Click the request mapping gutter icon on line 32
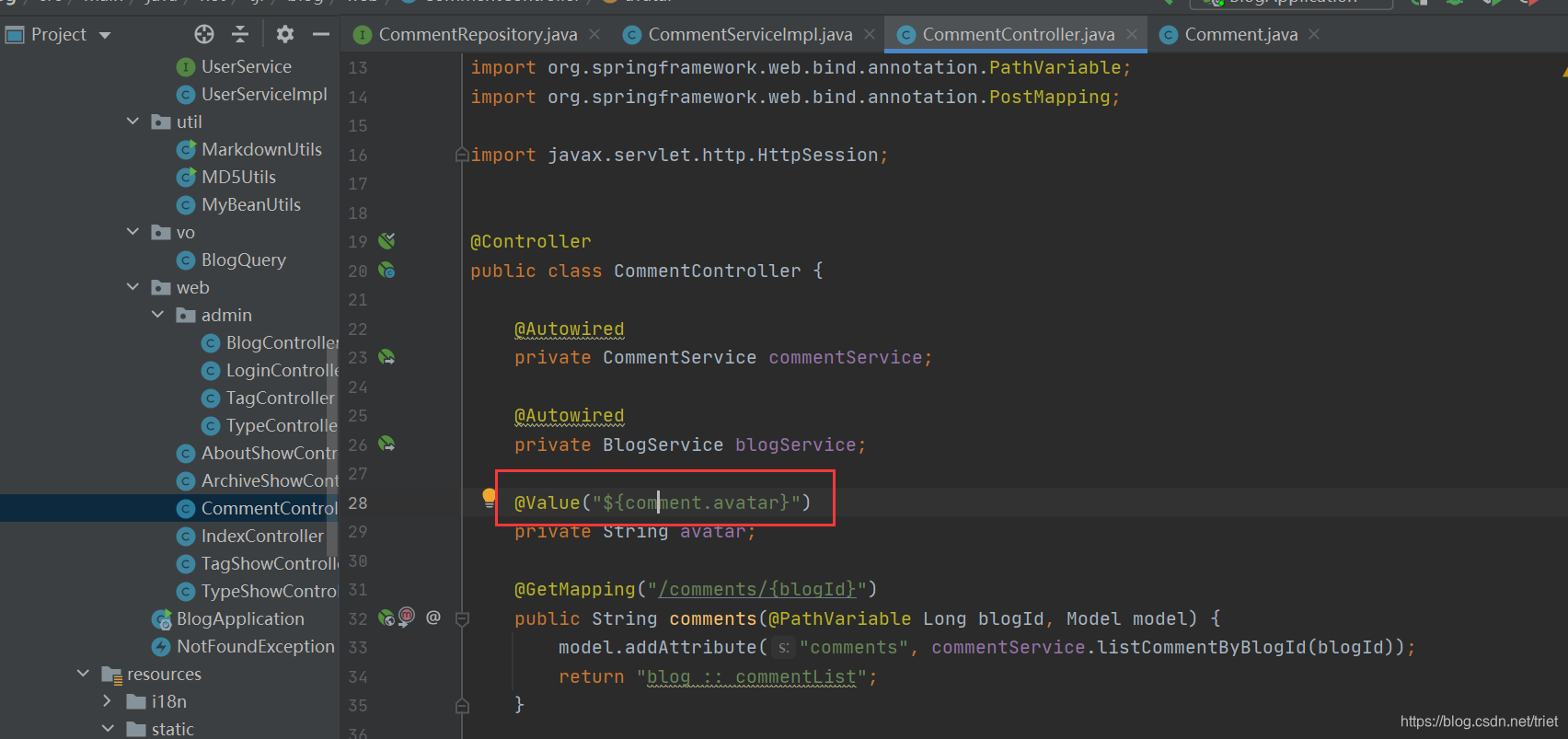 pyautogui.click(x=406, y=617)
